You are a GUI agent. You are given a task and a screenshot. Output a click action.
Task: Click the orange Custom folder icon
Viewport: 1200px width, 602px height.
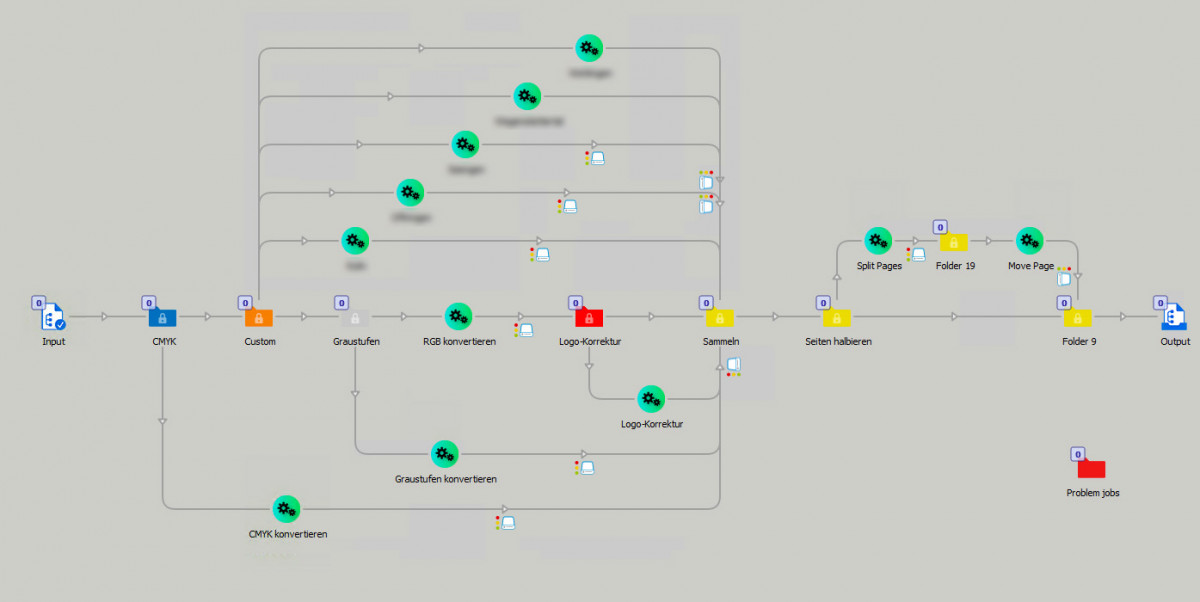click(260, 317)
